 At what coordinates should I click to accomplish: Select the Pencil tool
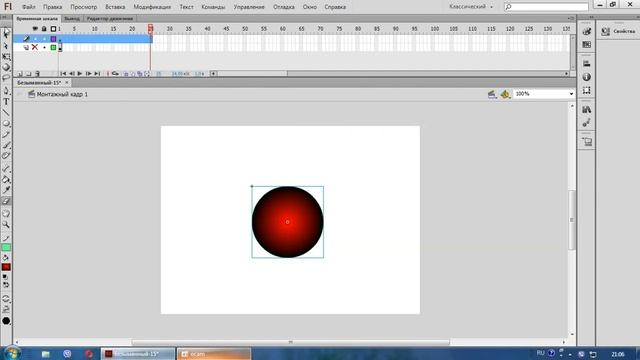(x=6, y=134)
